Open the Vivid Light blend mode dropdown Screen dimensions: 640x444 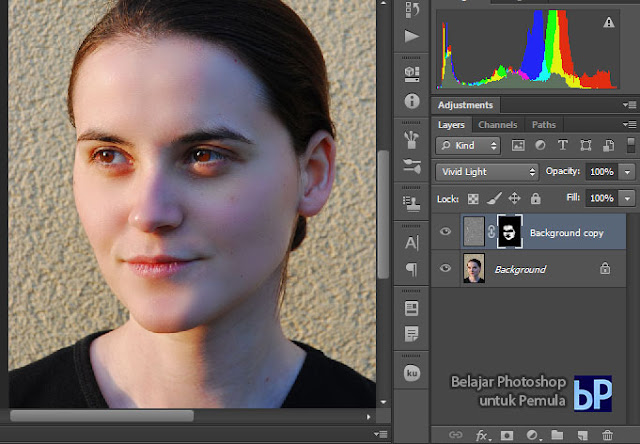tap(487, 172)
